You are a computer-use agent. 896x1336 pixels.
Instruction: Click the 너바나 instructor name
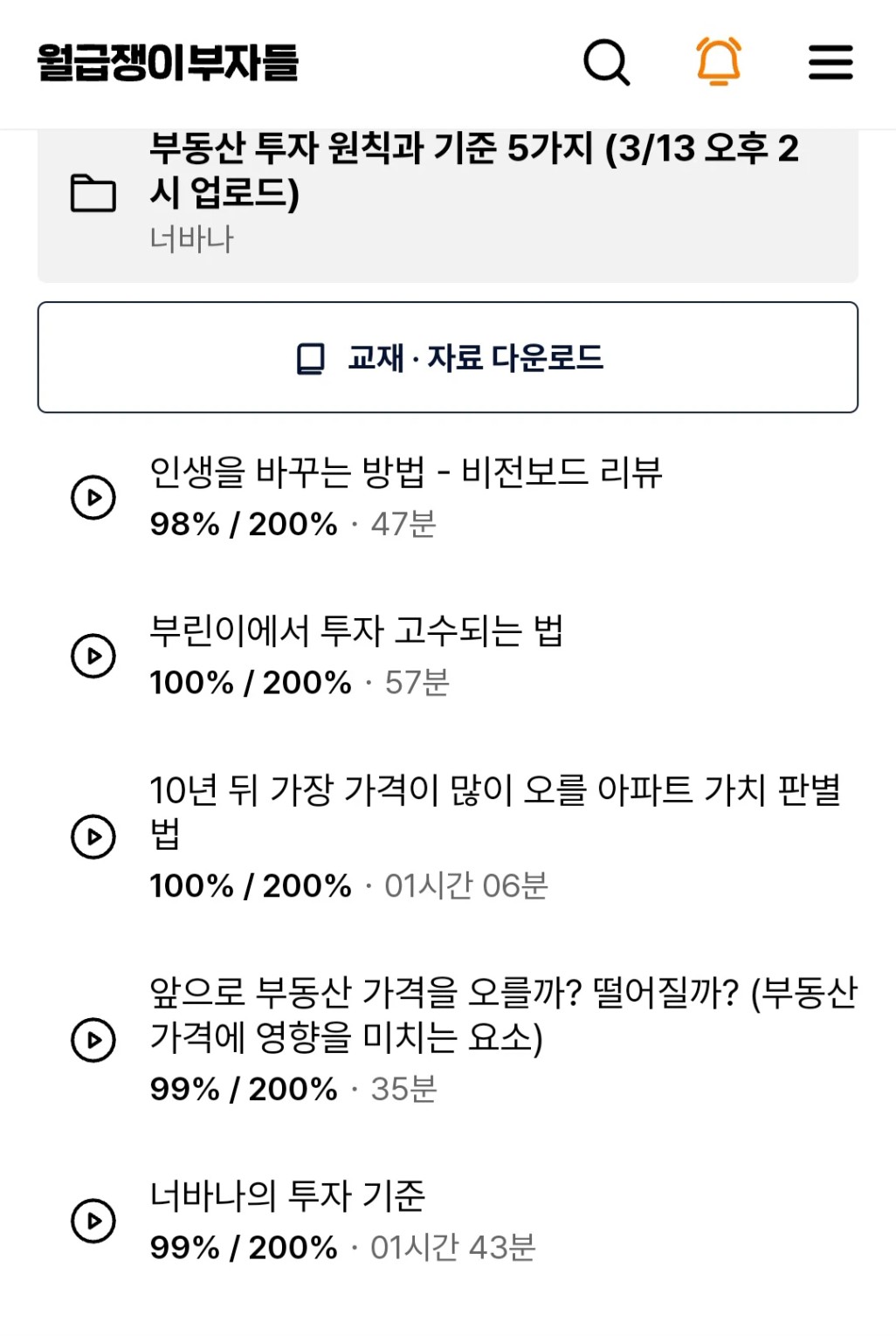coord(192,238)
